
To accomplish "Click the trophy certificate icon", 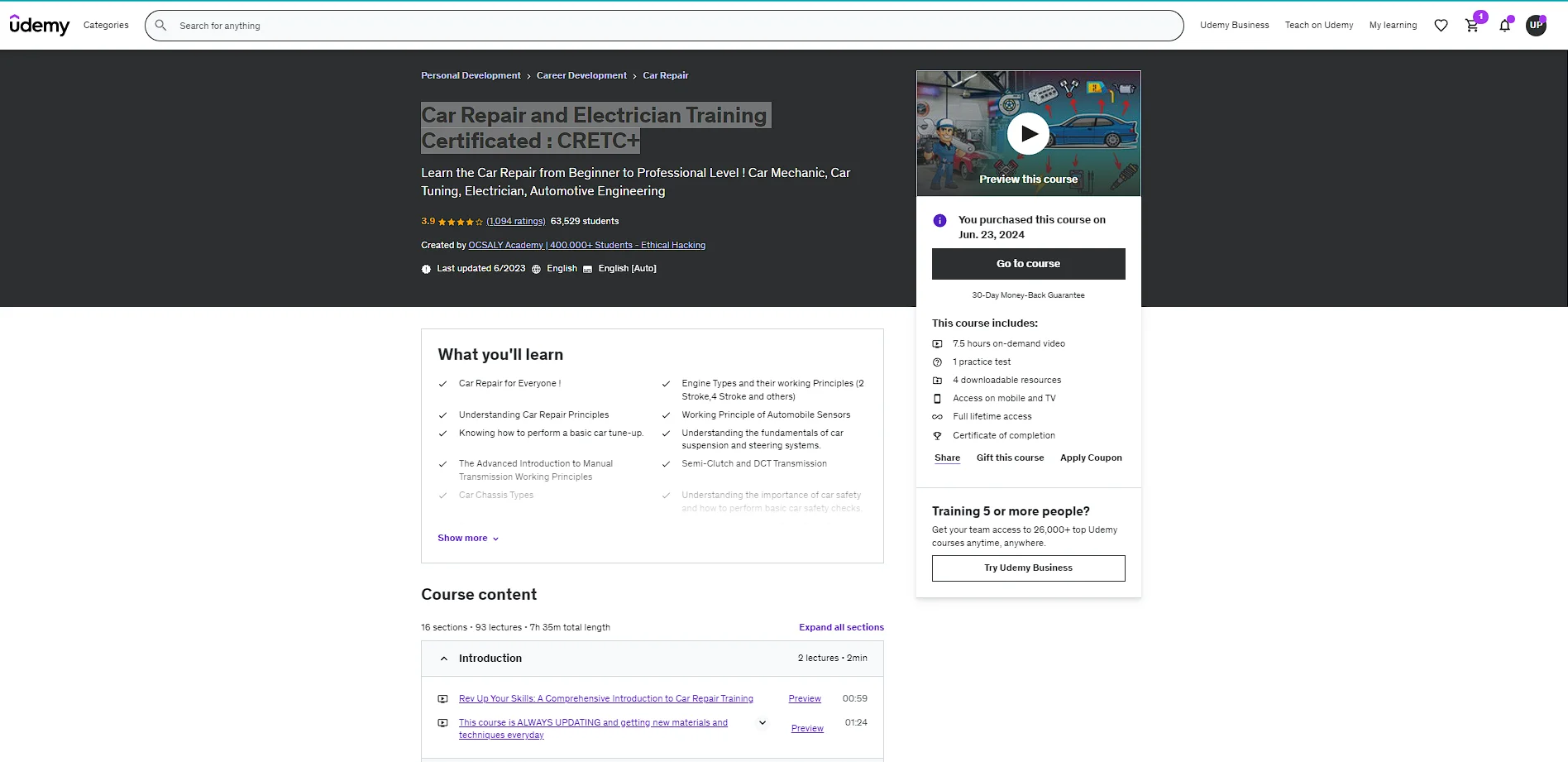I will click(x=937, y=436).
